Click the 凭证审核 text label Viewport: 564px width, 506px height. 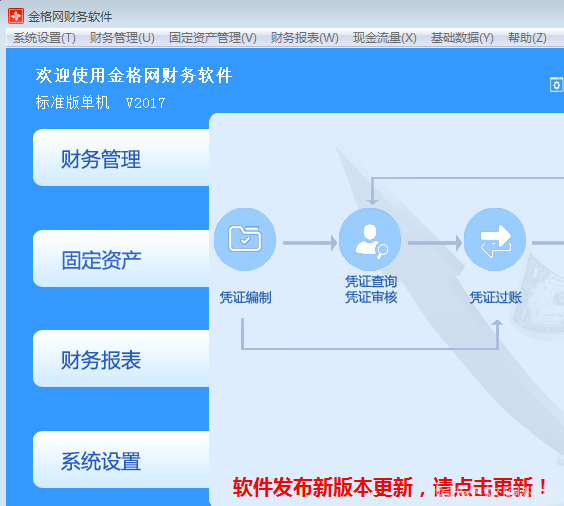(x=371, y=297)
